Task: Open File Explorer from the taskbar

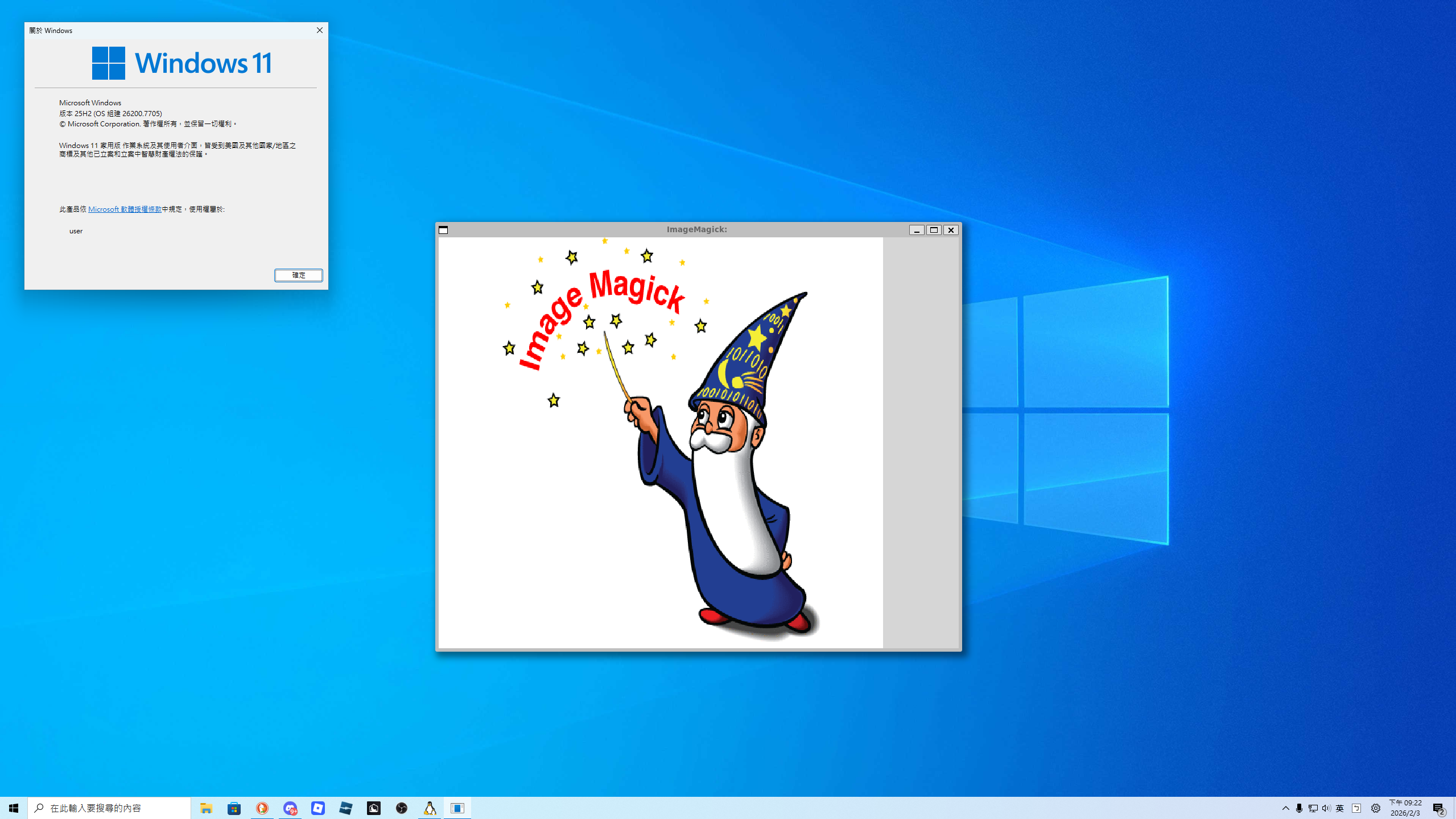Action: (x=206, y=808)
